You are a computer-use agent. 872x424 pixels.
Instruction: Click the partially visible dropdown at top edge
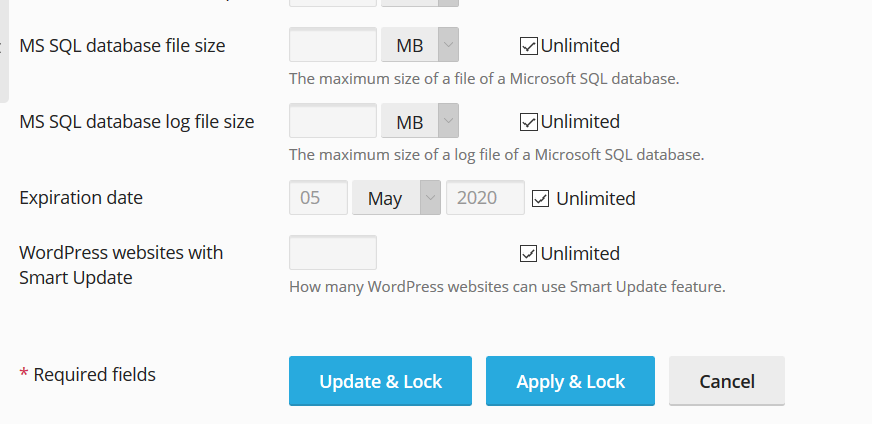tap(420, 3)
